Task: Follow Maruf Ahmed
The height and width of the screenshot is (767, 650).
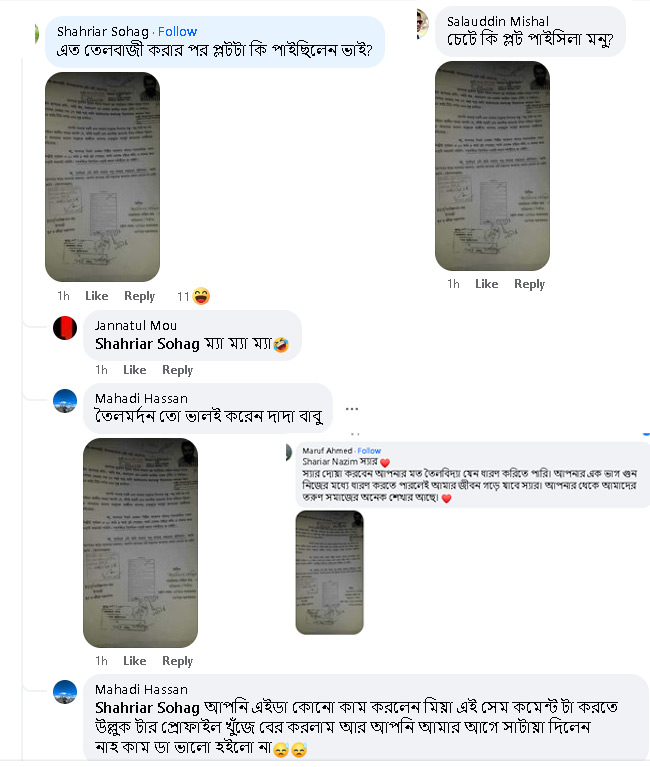Action: [369, 451]
